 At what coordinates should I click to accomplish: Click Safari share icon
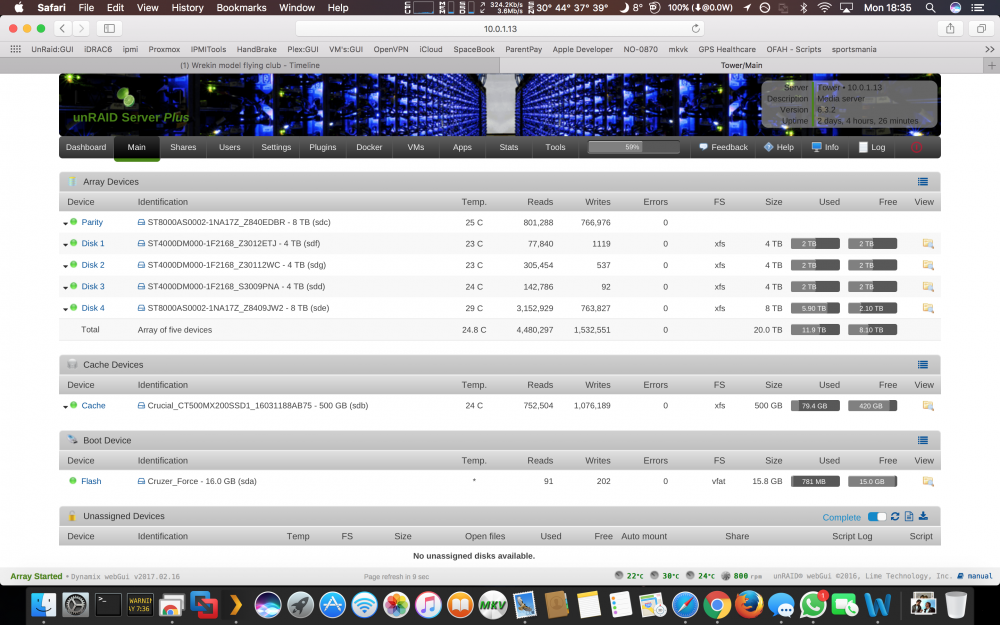(x=950, y=29)
